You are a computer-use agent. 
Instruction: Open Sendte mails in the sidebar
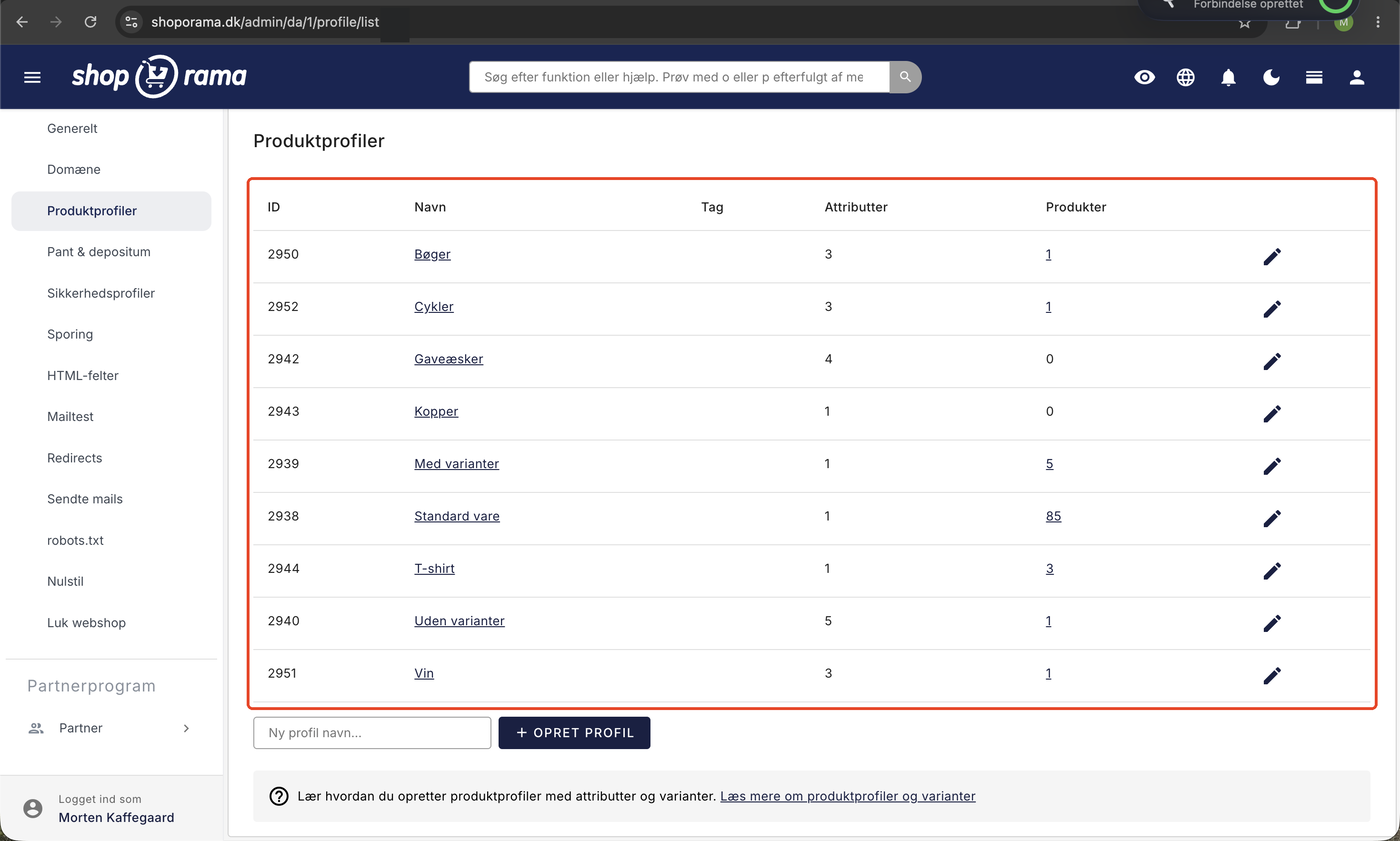point(85,498)
